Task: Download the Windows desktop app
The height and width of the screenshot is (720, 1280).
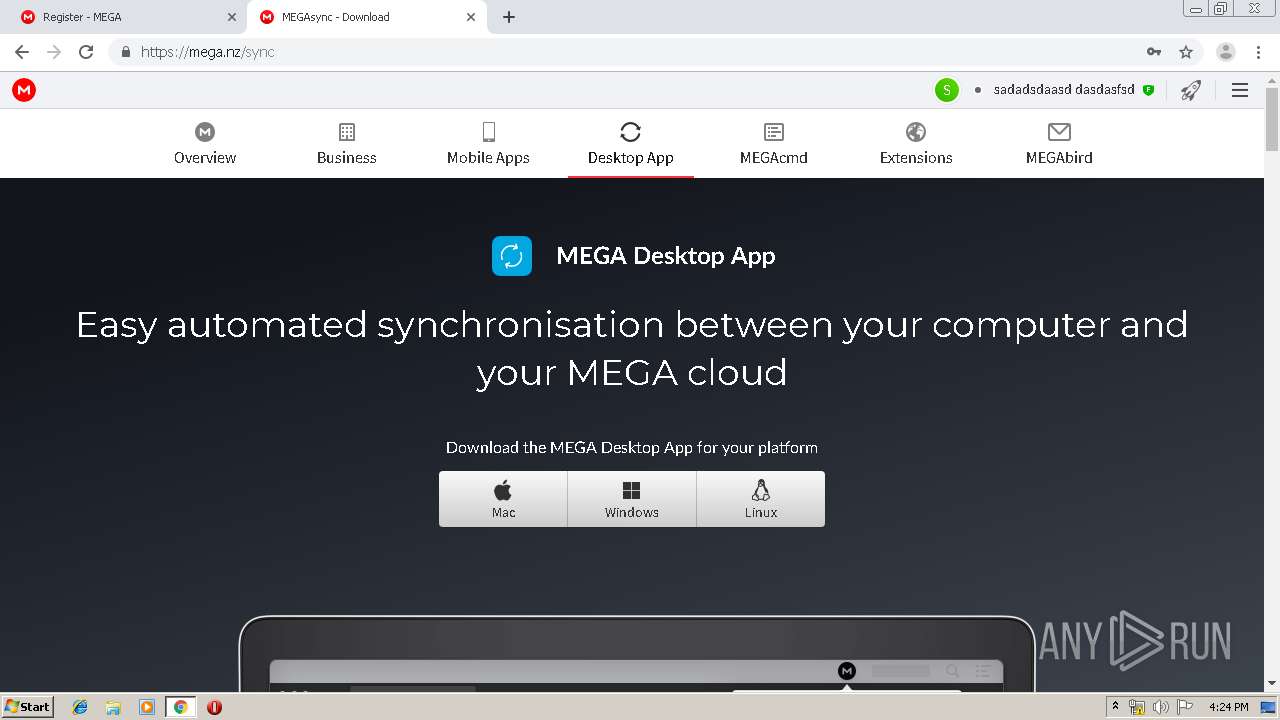Action: click(x=632, y=499)
